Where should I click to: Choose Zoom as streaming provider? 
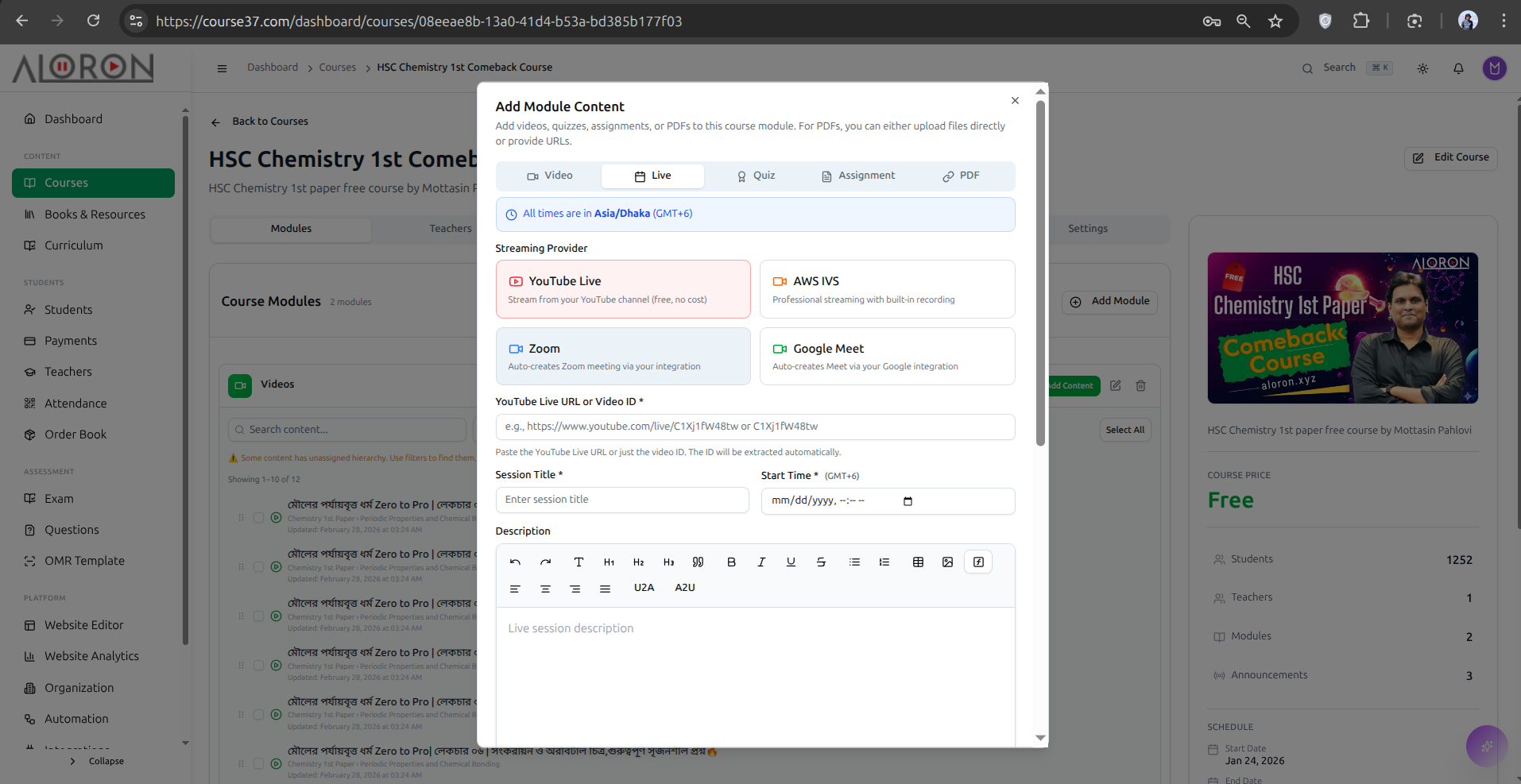coord(623,357)
